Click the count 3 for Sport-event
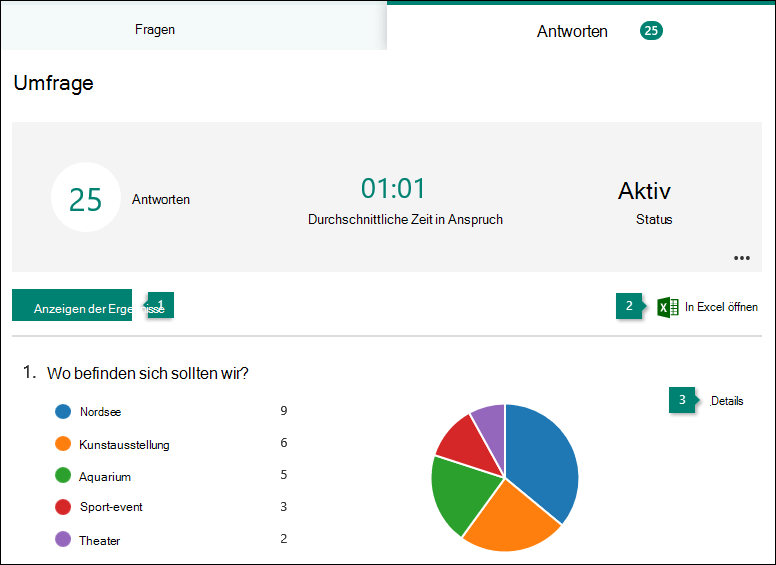The image size is (776, 565). point(284,507)
